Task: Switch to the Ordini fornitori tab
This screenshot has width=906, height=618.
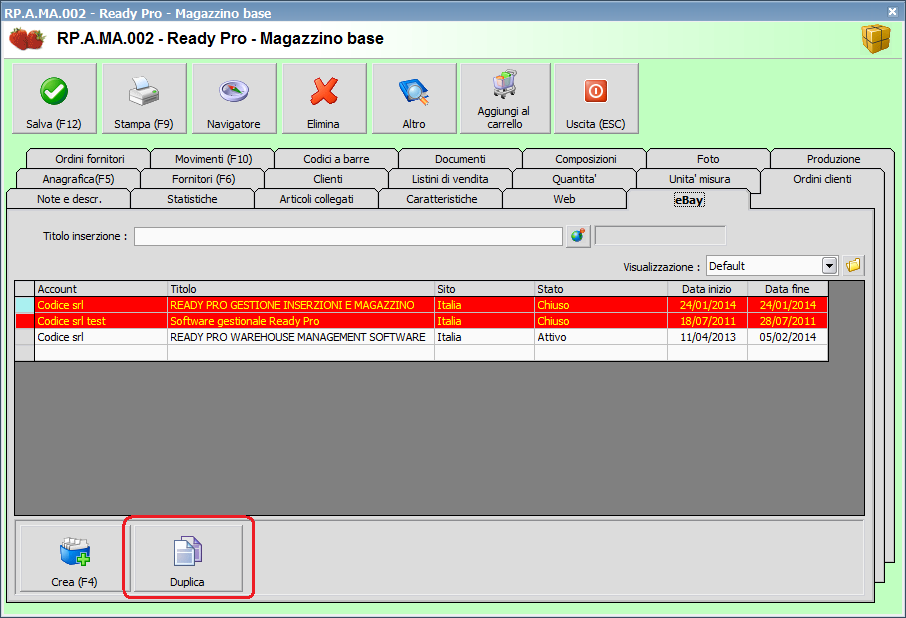Action: click(x=90, y=159)
